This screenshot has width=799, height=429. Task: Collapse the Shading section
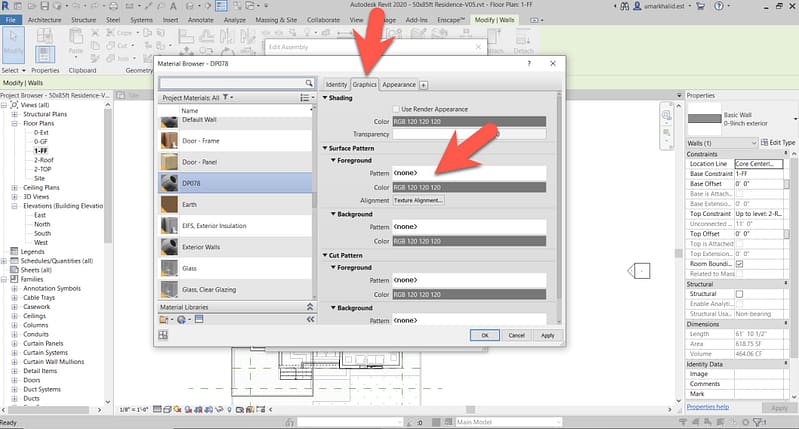pyautogui.click(x=325, y=97)
